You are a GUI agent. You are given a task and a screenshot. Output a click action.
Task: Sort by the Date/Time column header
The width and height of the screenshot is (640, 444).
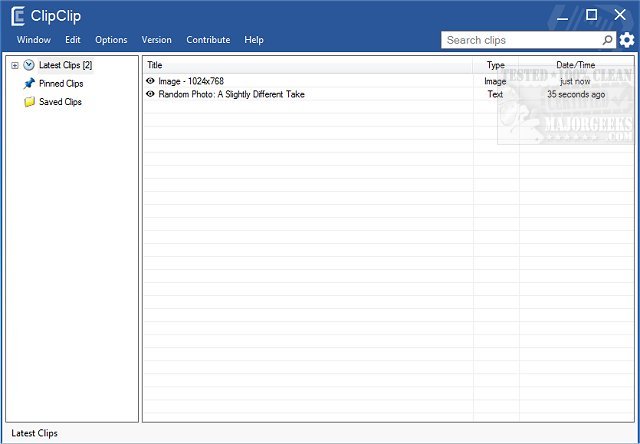(576, 65)
